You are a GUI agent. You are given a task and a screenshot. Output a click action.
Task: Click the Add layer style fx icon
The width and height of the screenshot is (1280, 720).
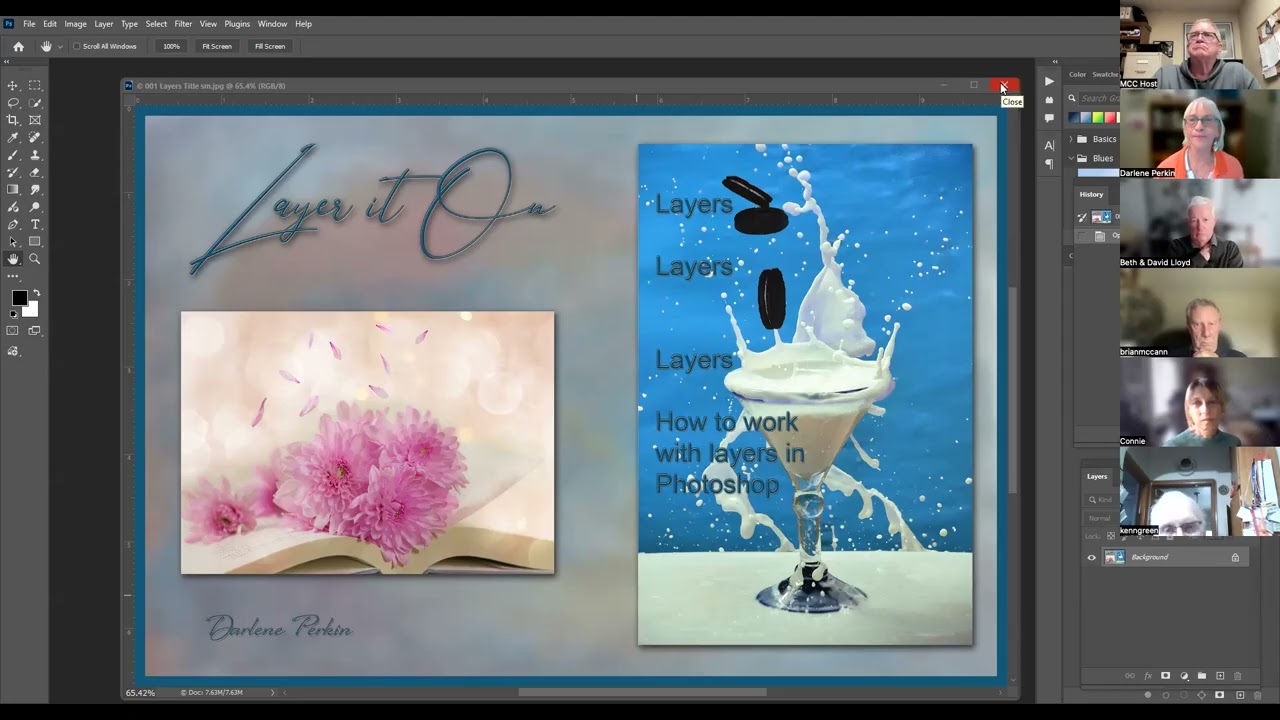tap(1148, 676)
